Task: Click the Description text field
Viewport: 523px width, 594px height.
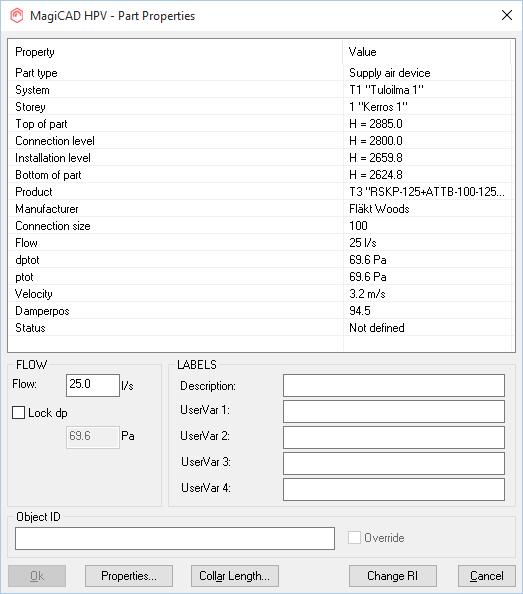Action: [x=394, y=386]
